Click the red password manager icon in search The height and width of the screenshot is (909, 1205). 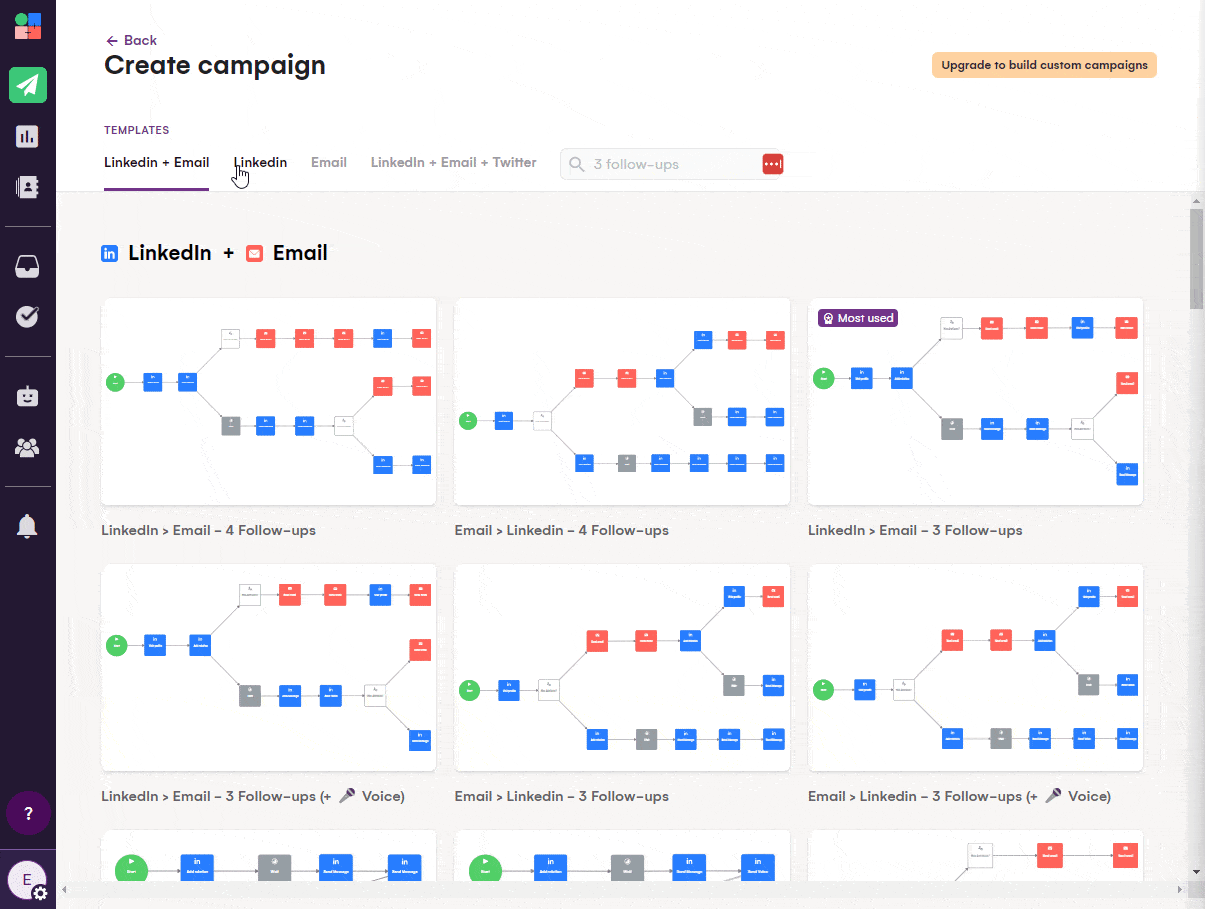772,164
